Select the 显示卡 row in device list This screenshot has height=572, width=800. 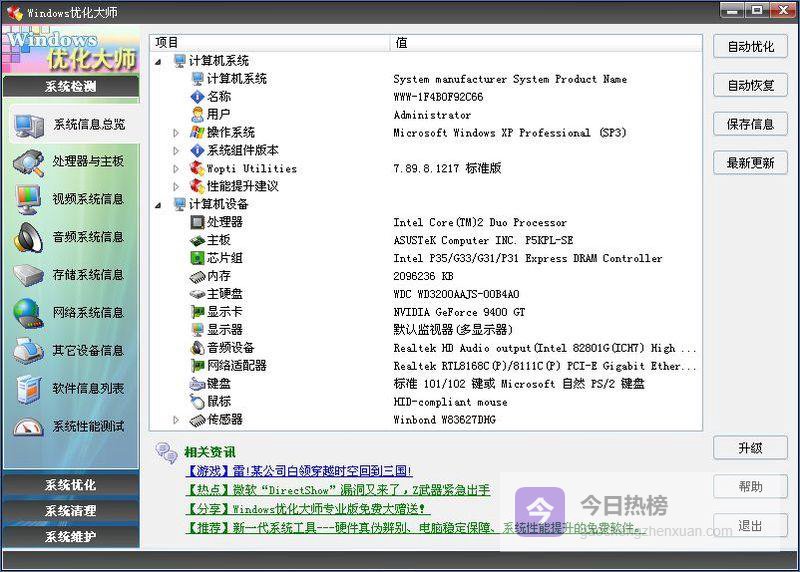(224, 312)
